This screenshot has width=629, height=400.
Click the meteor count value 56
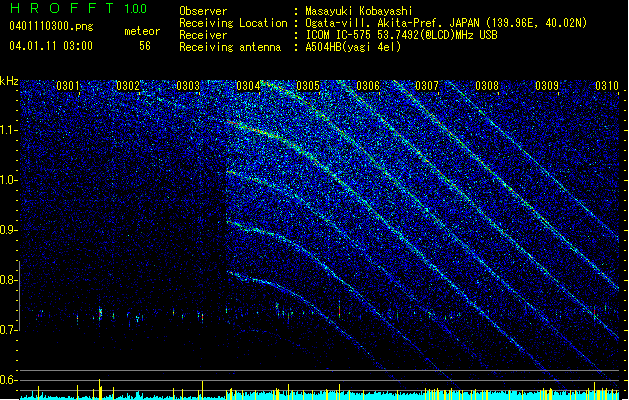tap(145, 46)
